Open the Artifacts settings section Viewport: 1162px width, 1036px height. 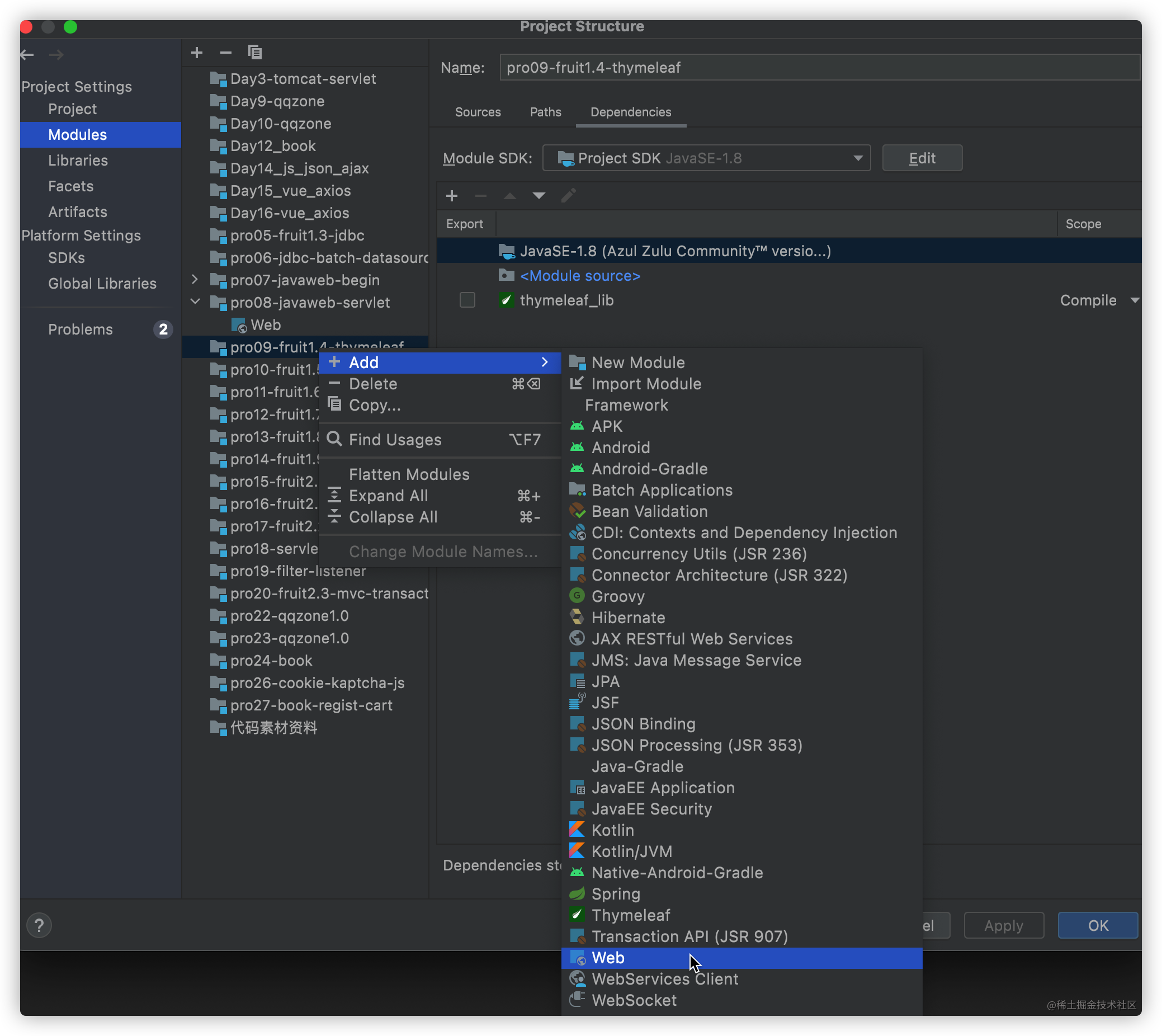[78, 213]
